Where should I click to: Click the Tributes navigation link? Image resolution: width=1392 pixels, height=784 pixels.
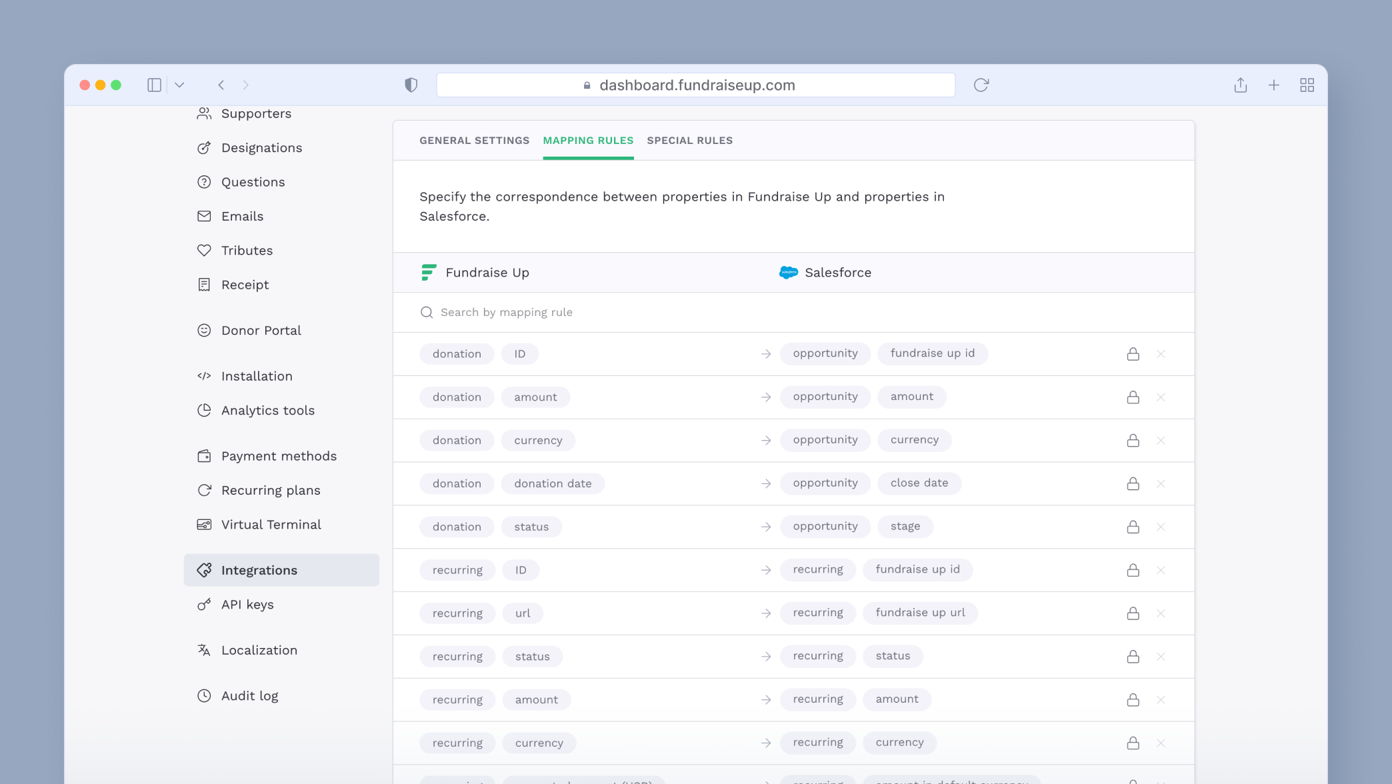pos(247,250)
